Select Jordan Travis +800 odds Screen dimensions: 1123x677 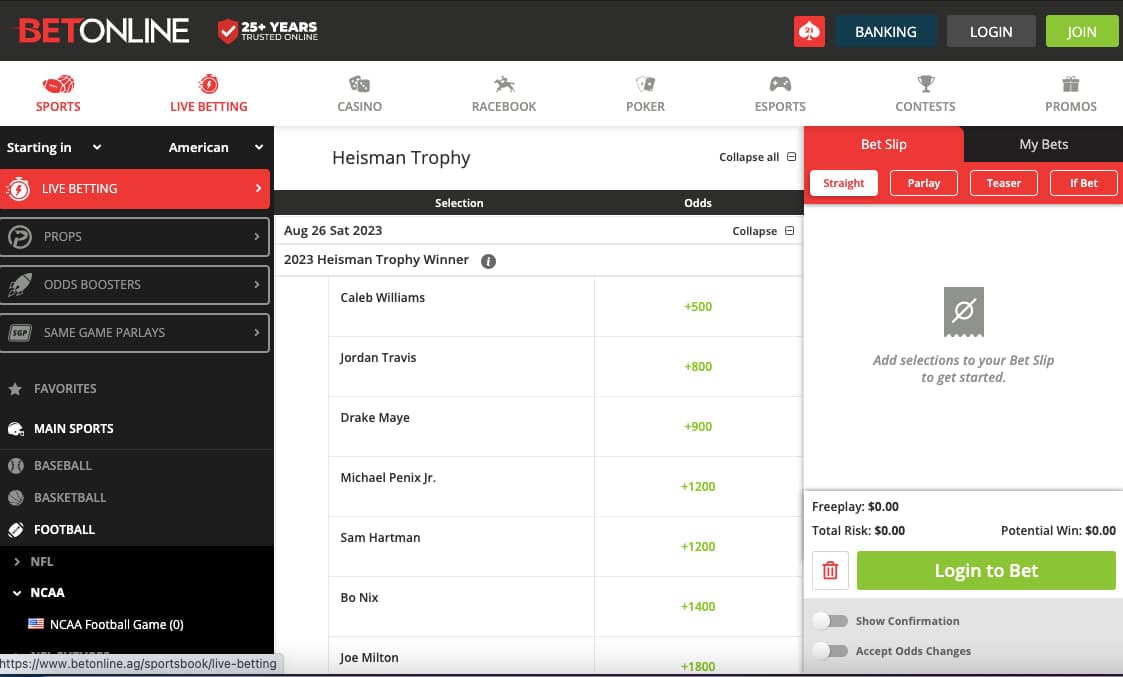pos(698,367)
